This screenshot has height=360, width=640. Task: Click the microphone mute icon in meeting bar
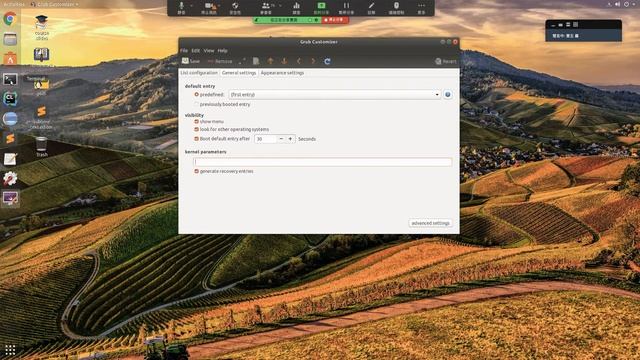181,6
